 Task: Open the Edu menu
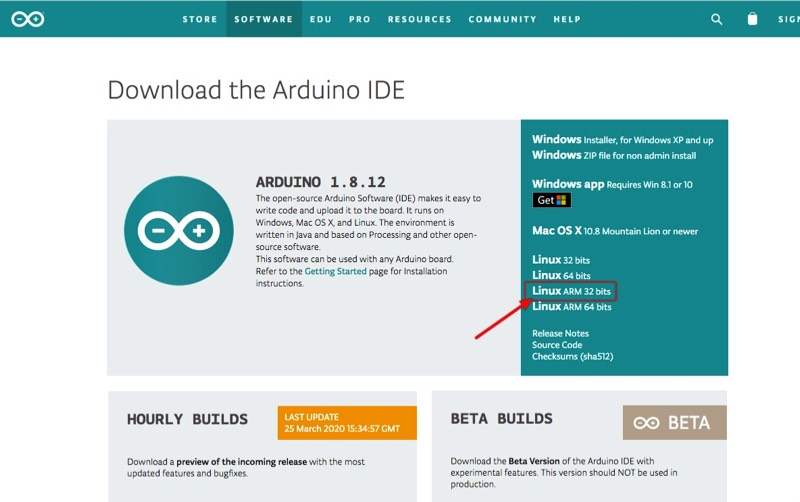[x=321, y=19]
